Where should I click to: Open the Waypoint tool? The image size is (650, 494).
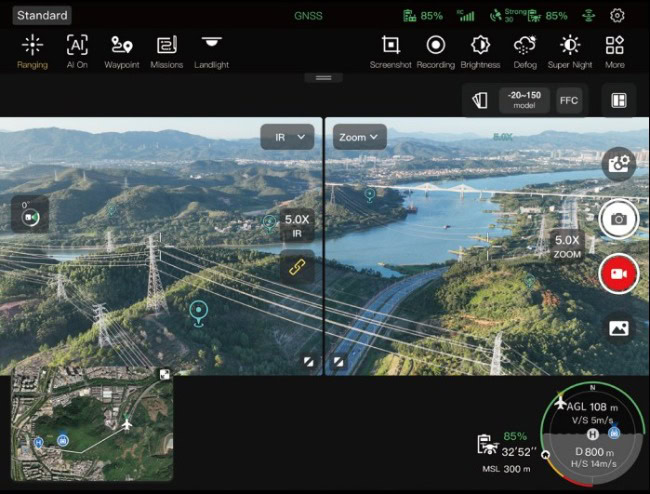pyautogui.click(x=122, y=51)
